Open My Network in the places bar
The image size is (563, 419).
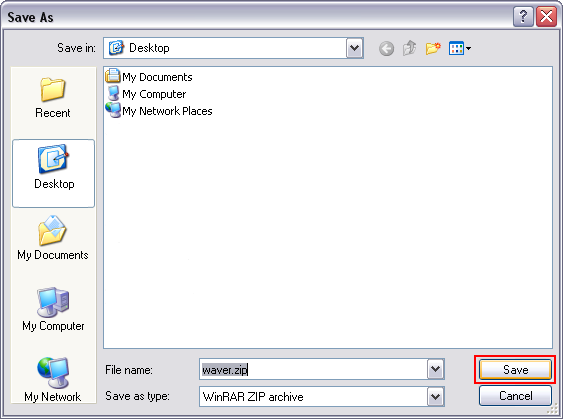53,380
